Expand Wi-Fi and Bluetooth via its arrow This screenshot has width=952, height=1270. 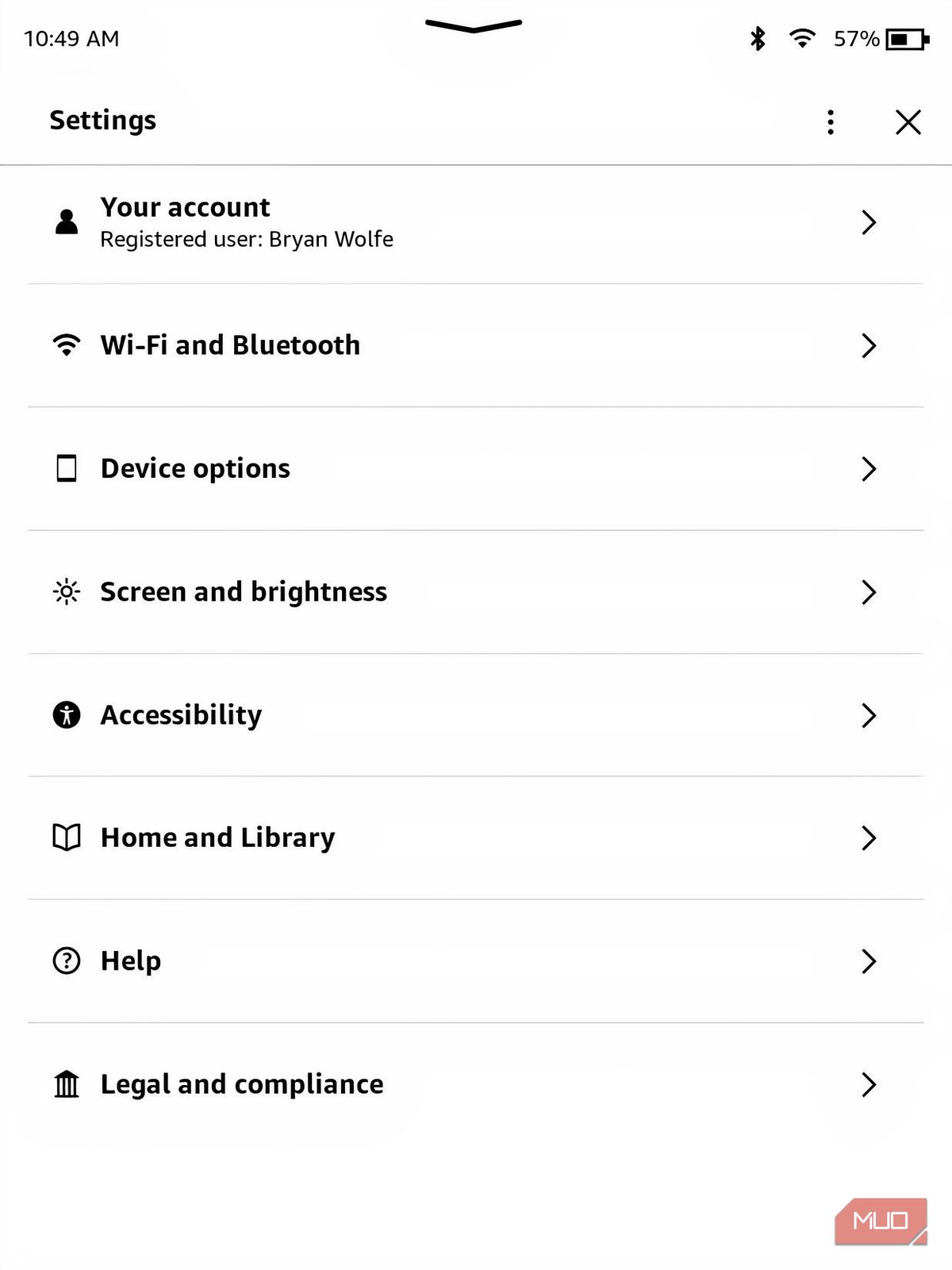869,345
